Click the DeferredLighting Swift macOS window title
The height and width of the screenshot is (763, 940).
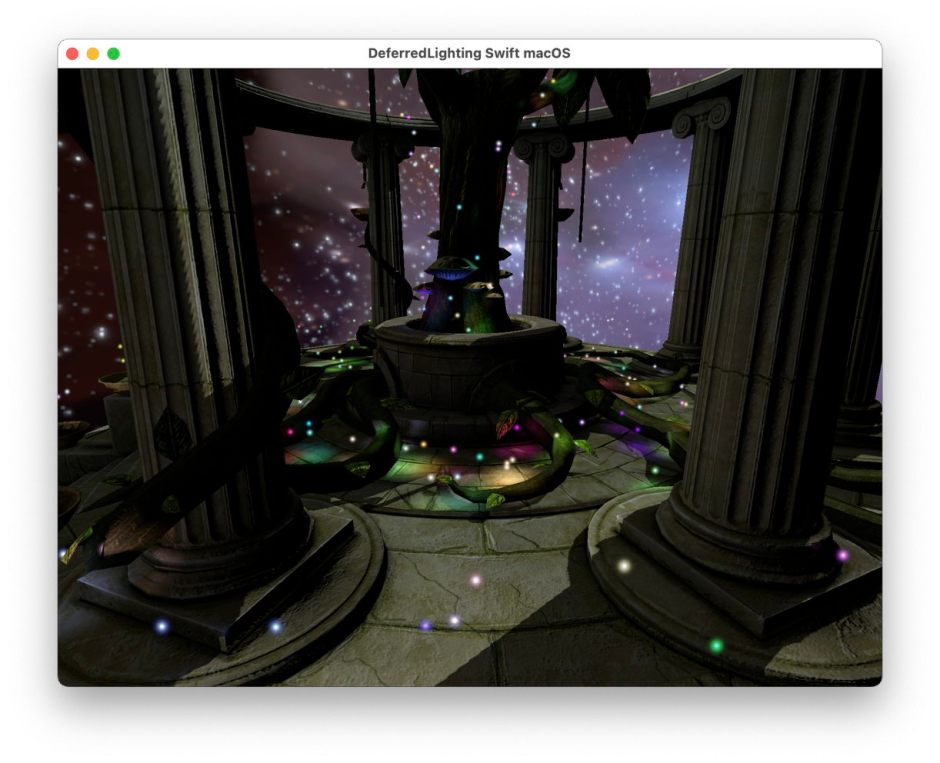(x=469, y=53)
